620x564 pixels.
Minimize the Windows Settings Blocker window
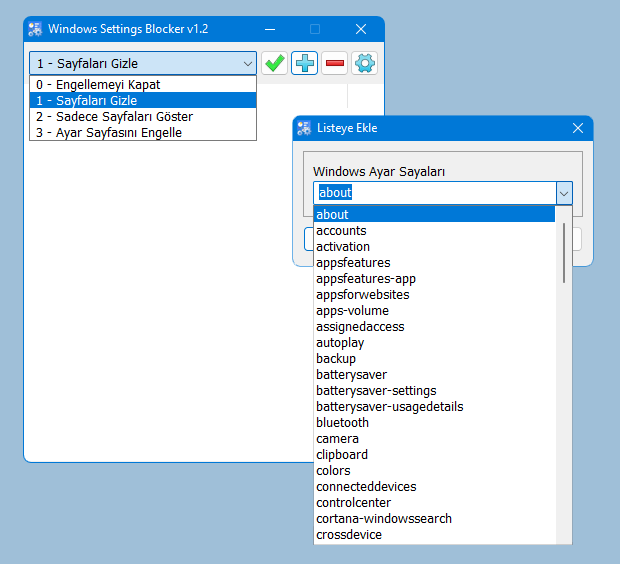(270, 29)
